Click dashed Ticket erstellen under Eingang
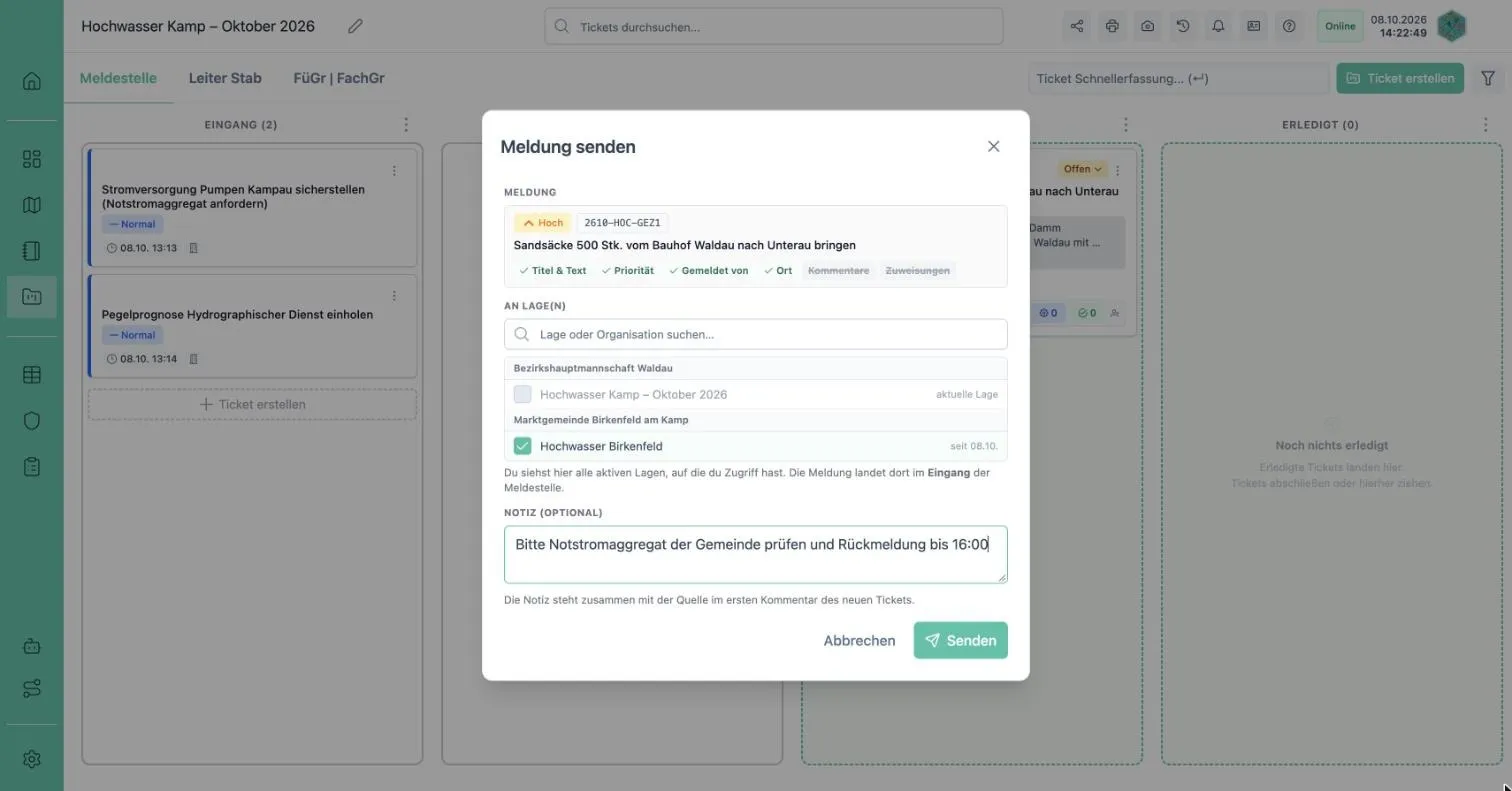Viewport: 1512px width, 791px height. click(x=252, y=404)
